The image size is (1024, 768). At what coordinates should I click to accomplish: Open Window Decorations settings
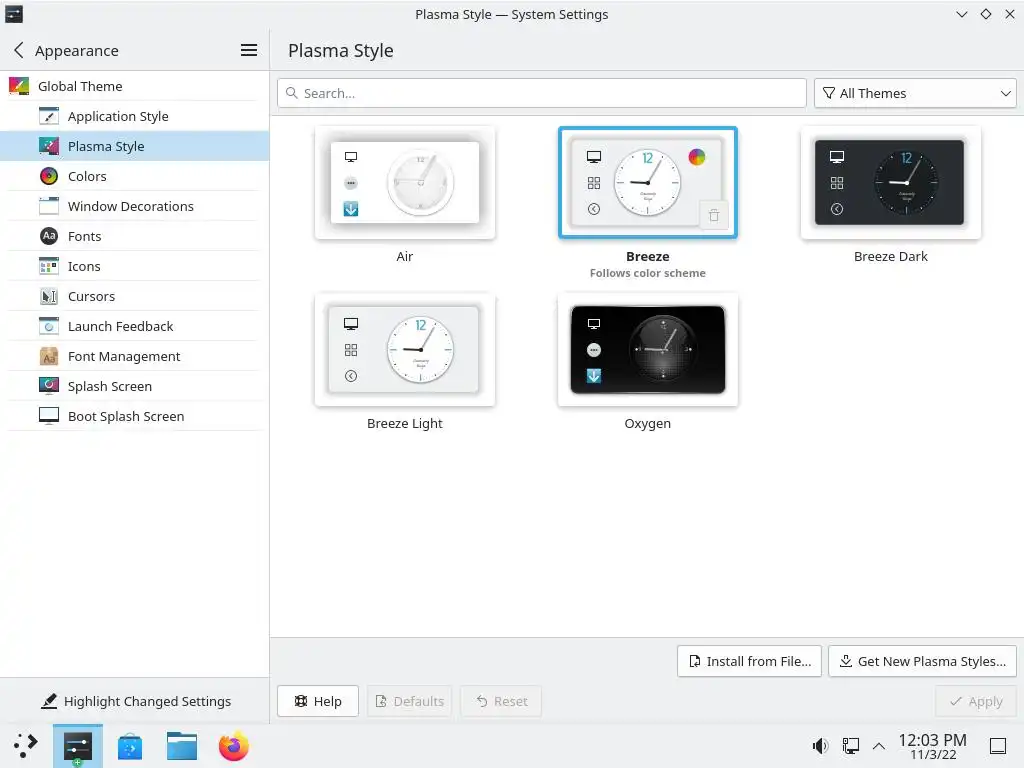135,206
